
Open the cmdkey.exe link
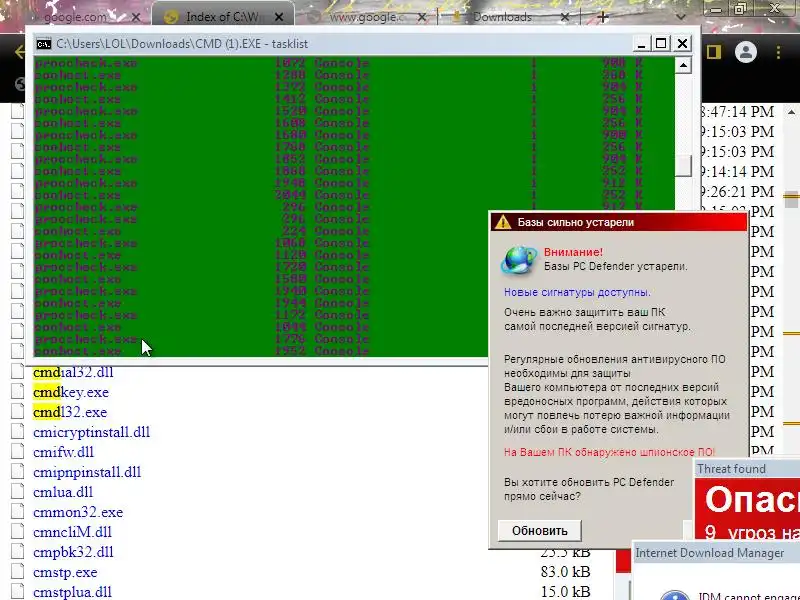pyautogui.click(x=71, y=392)
